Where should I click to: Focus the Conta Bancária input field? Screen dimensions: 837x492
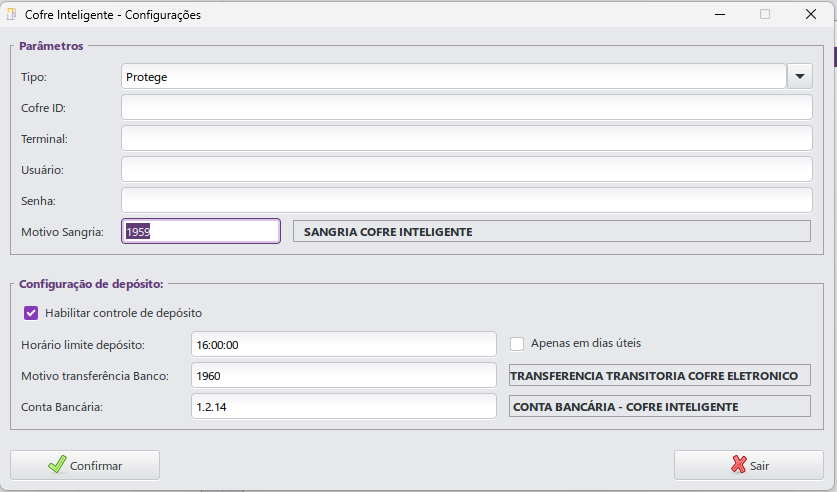343,407
